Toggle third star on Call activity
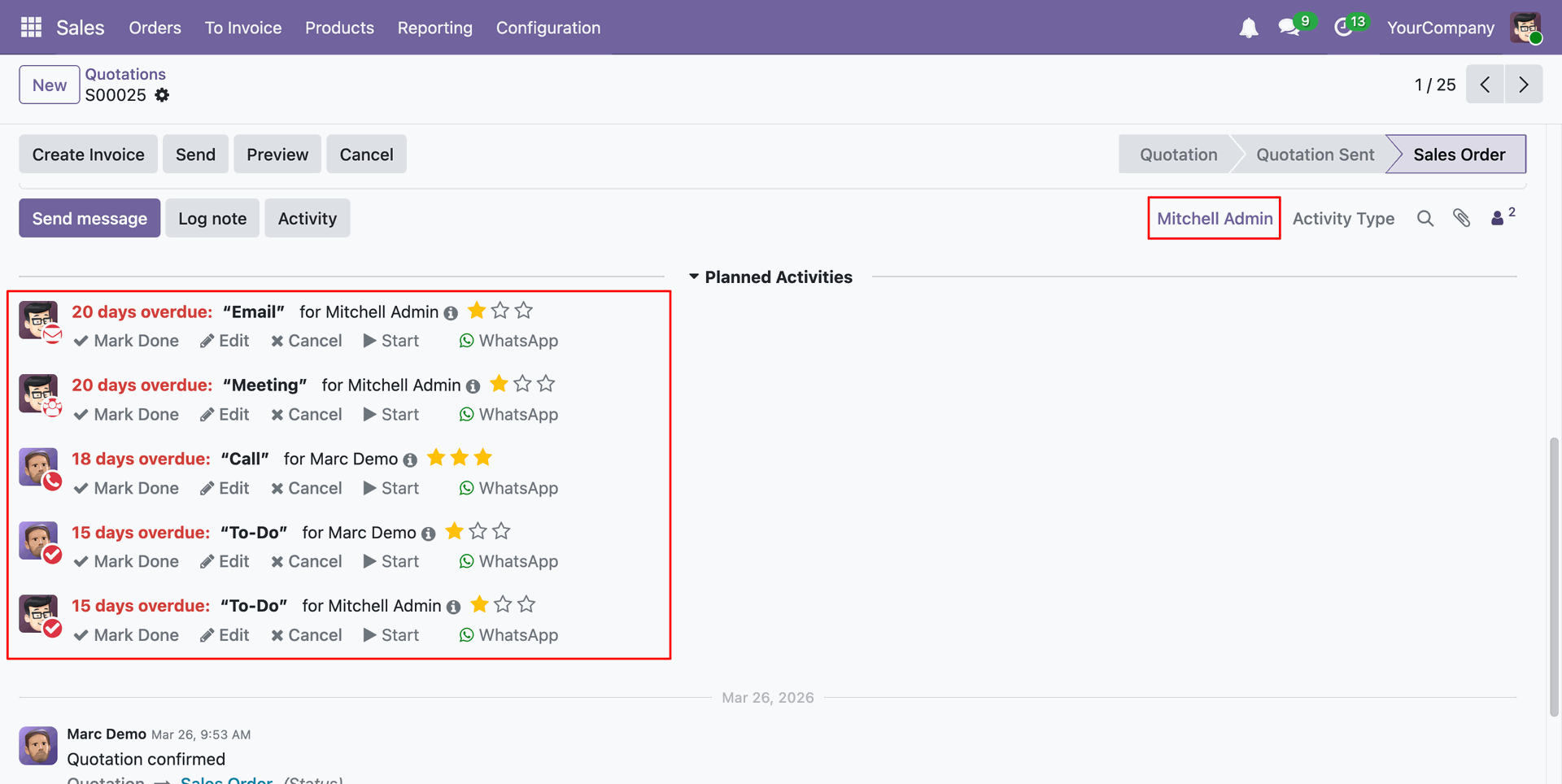The image size is (1562, 784). [x=483, y=458]
